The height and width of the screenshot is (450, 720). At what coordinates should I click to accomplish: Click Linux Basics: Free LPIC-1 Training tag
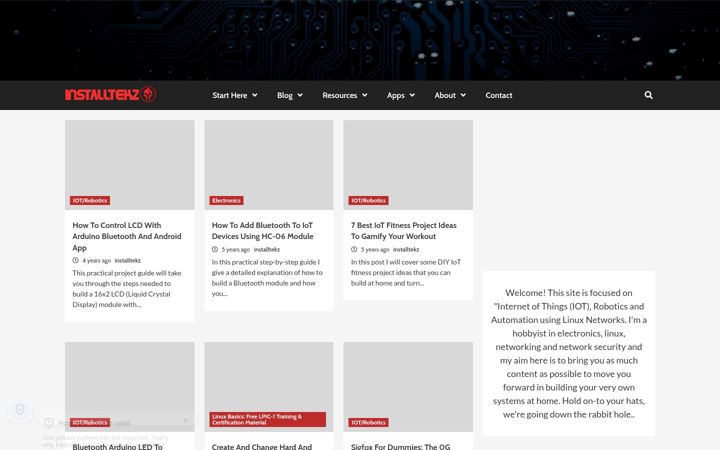pos(268,419)
